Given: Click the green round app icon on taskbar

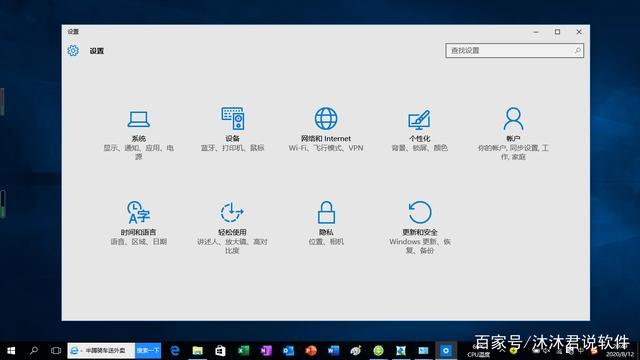Looking at the screenshot, I should [x=378, y=351].
